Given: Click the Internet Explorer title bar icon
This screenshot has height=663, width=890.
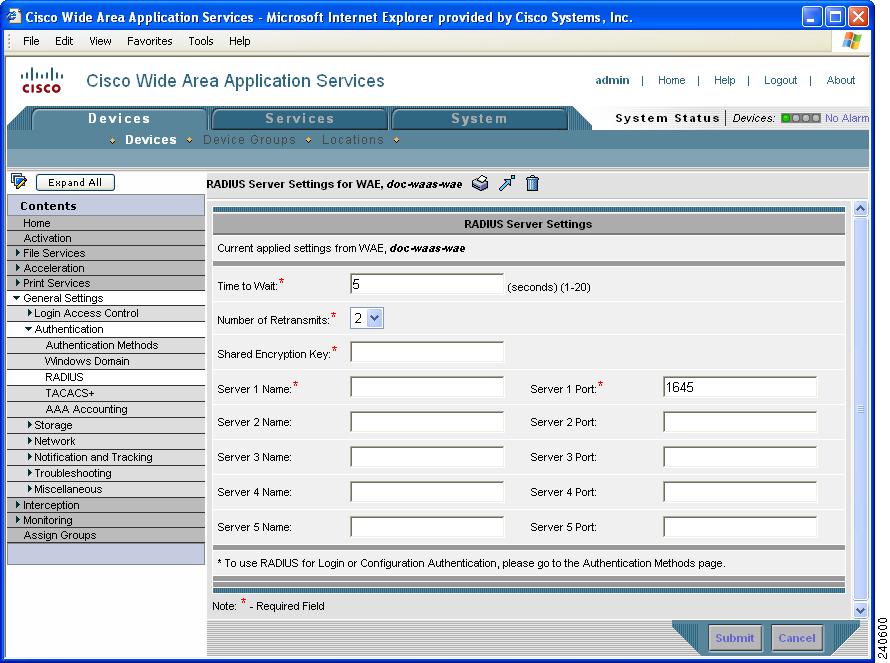Looking at the screenshot, I should [12, 16].
